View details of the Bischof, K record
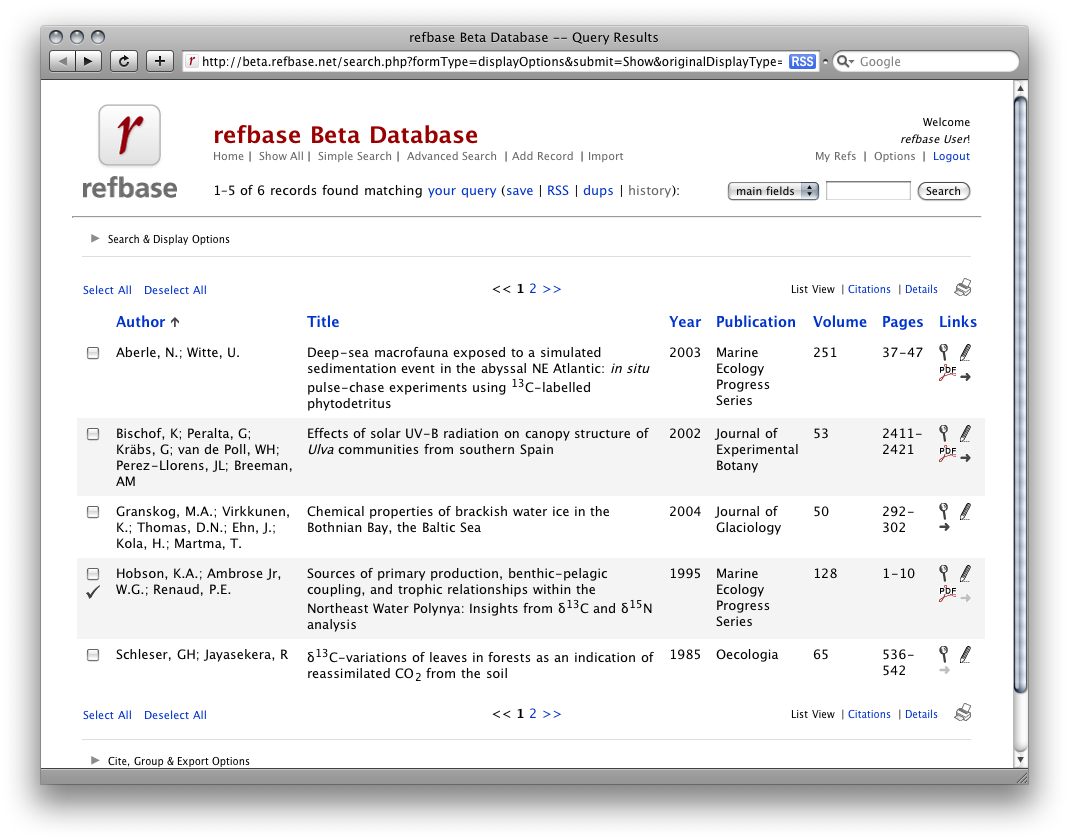Viewport: 1069px width, 840px height. (944, 433)
